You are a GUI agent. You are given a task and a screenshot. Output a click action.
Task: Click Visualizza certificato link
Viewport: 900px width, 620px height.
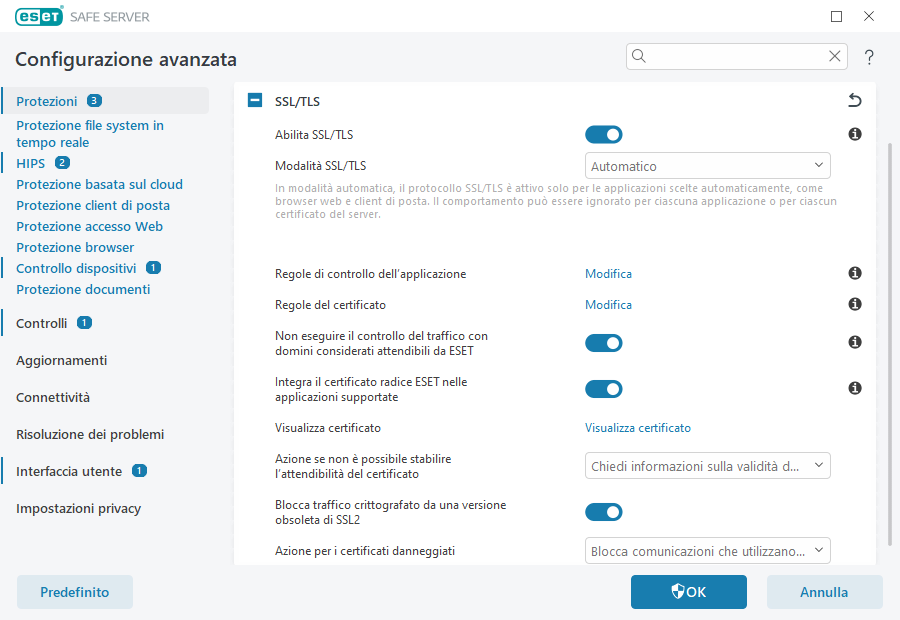637,427
